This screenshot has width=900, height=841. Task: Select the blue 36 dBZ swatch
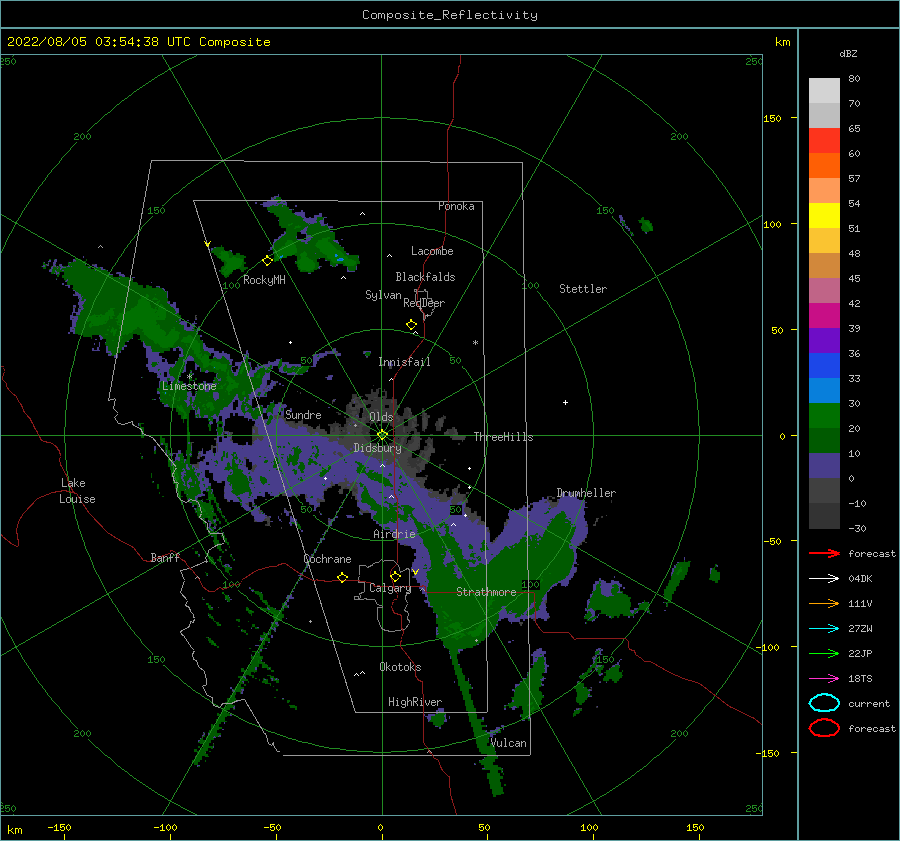pyautogui.click(x=824, y=365)
